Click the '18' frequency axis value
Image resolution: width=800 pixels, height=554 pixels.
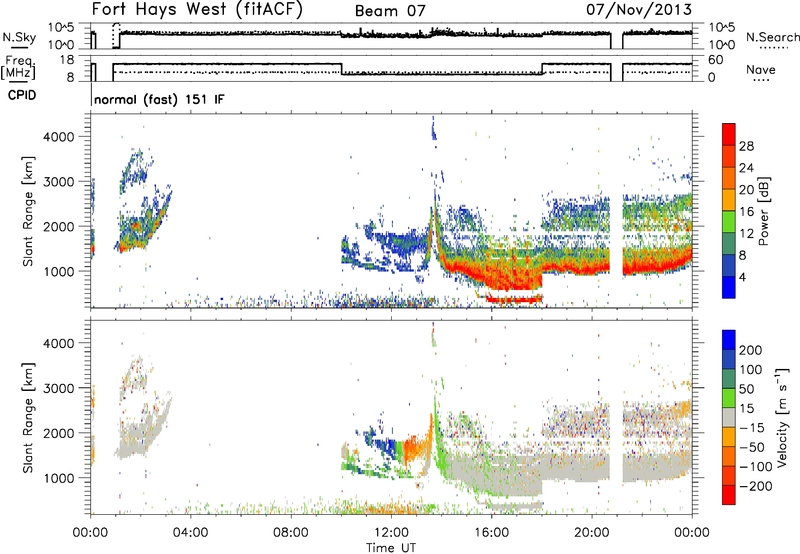point(67,60)
